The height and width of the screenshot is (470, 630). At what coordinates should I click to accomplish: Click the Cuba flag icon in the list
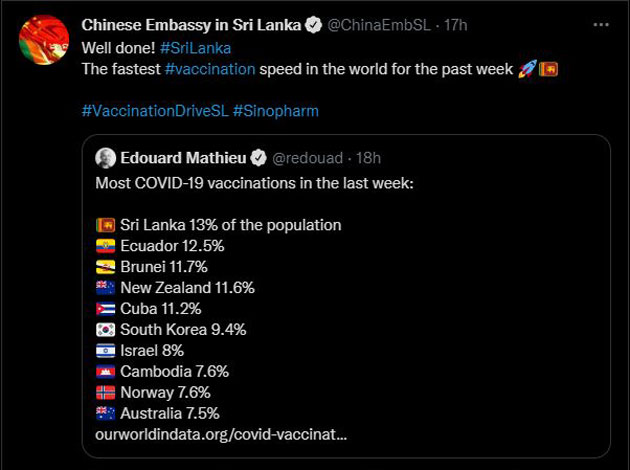[x=105, y=308]
